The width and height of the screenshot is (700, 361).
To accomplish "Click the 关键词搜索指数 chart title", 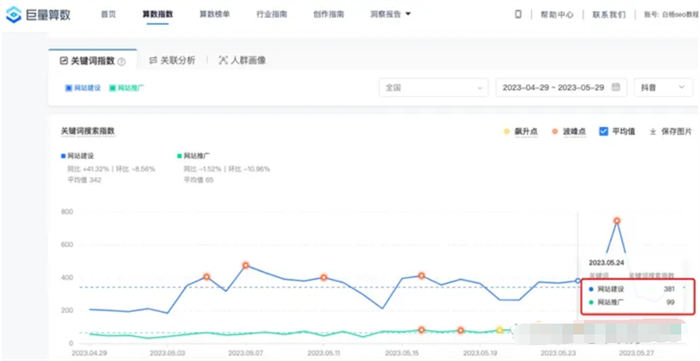I will [88, 131].
